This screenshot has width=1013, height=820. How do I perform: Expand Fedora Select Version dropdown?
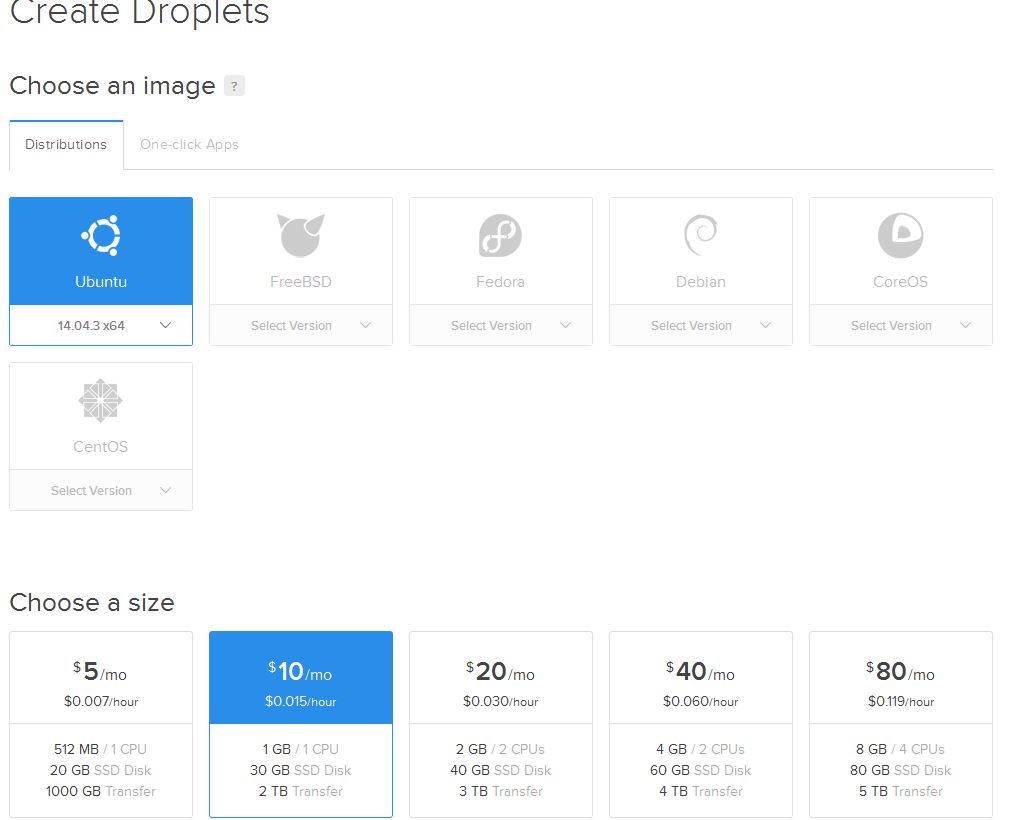501,325
